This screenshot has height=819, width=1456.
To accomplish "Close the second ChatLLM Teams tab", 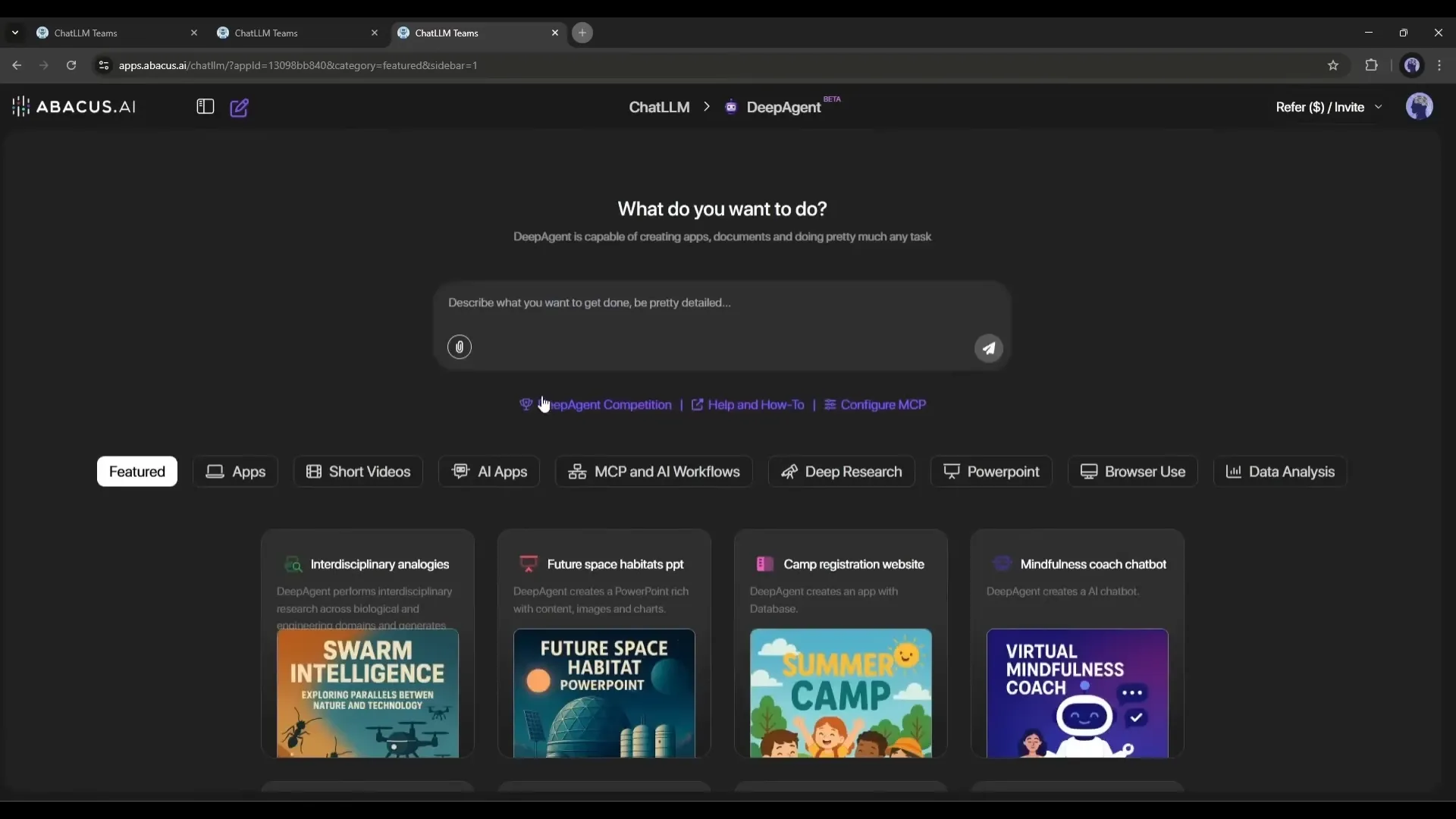I will pyautogui.click(x=375, y=33).
